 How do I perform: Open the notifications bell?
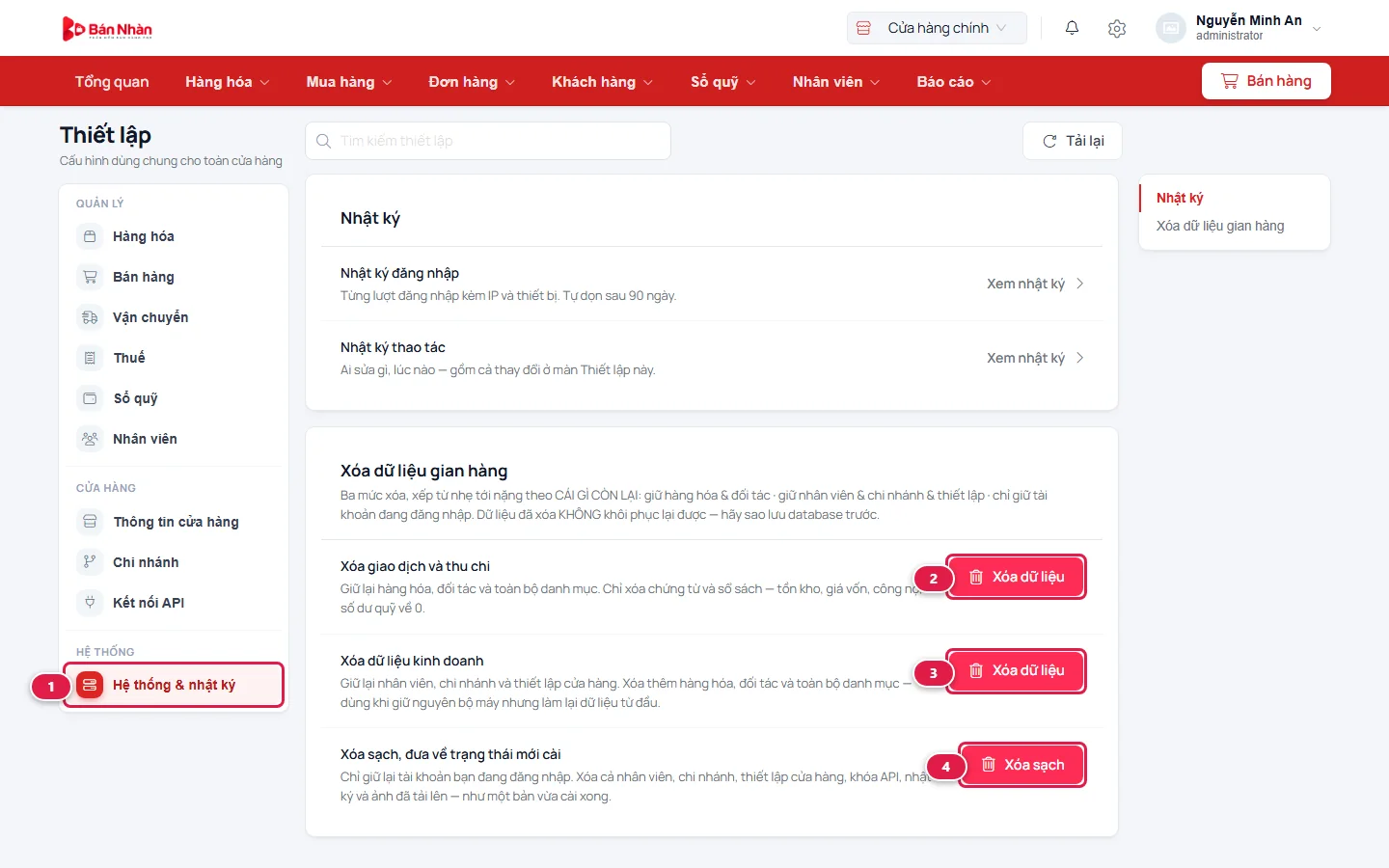point(1072,28)
